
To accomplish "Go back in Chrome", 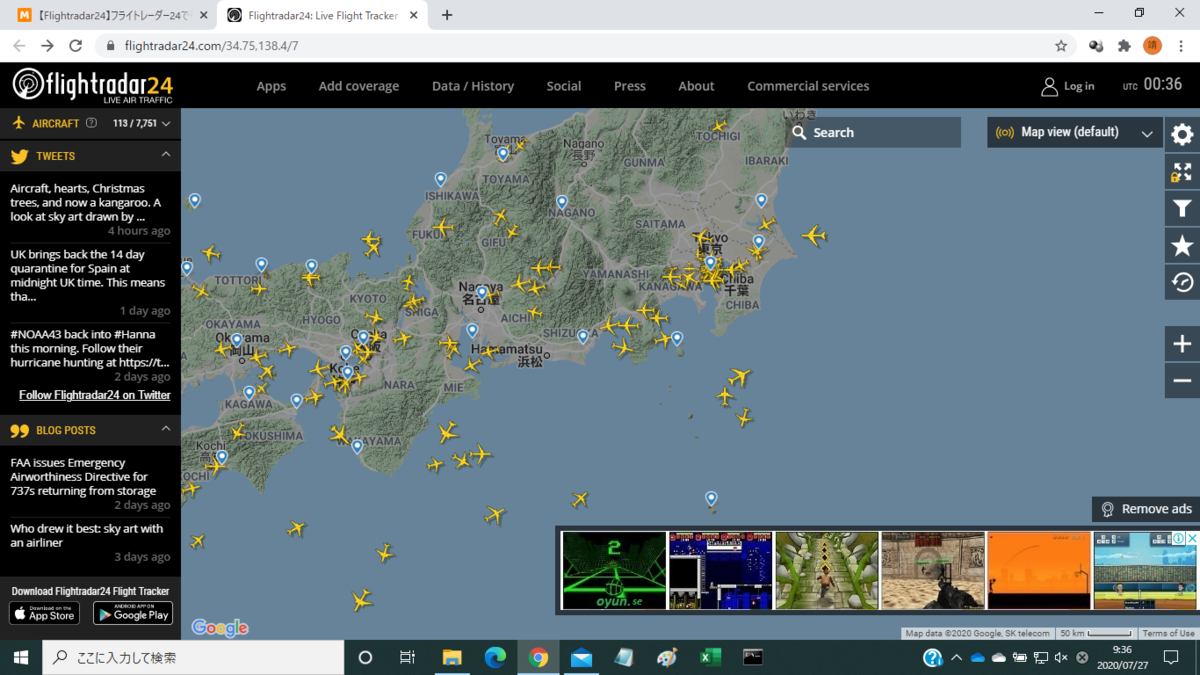I will 19,46.
